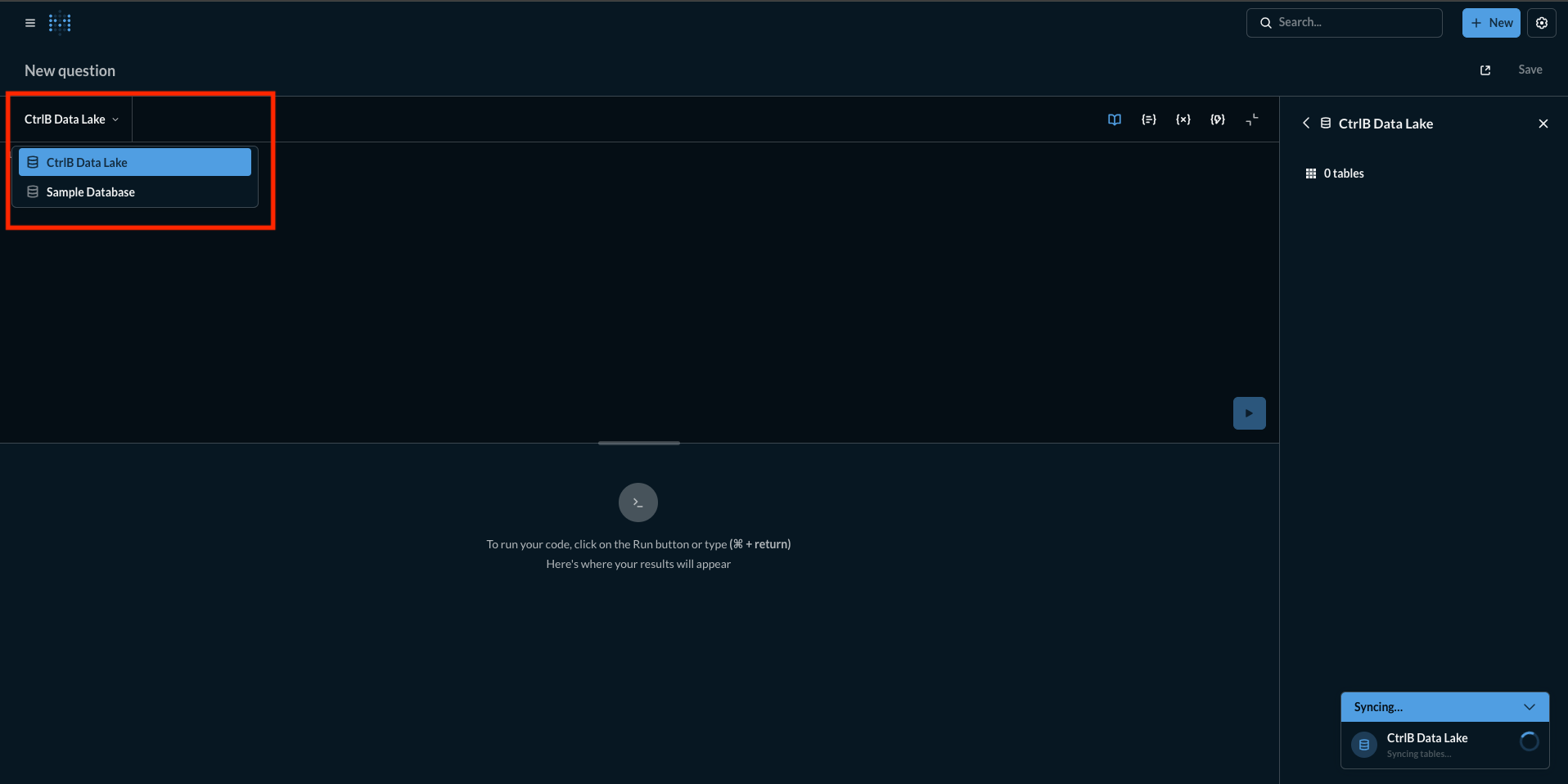Click the preview query variables icon
This screenshot has width=1568, height=784.
click(x=1218, y=119)
